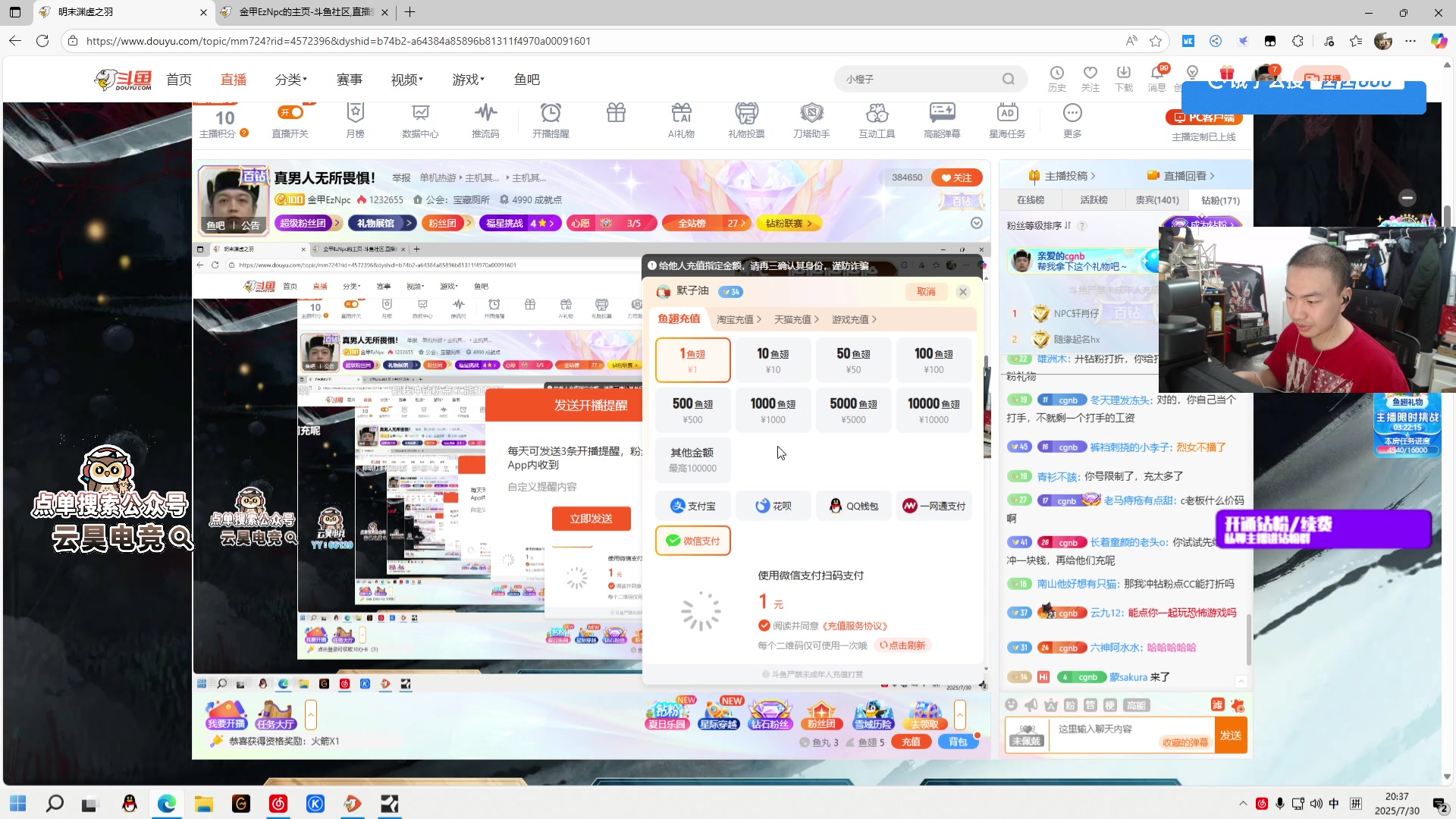Select 其他金额 custom amount option
This screenshot has width=1456, height=819.
pos(692,460)
